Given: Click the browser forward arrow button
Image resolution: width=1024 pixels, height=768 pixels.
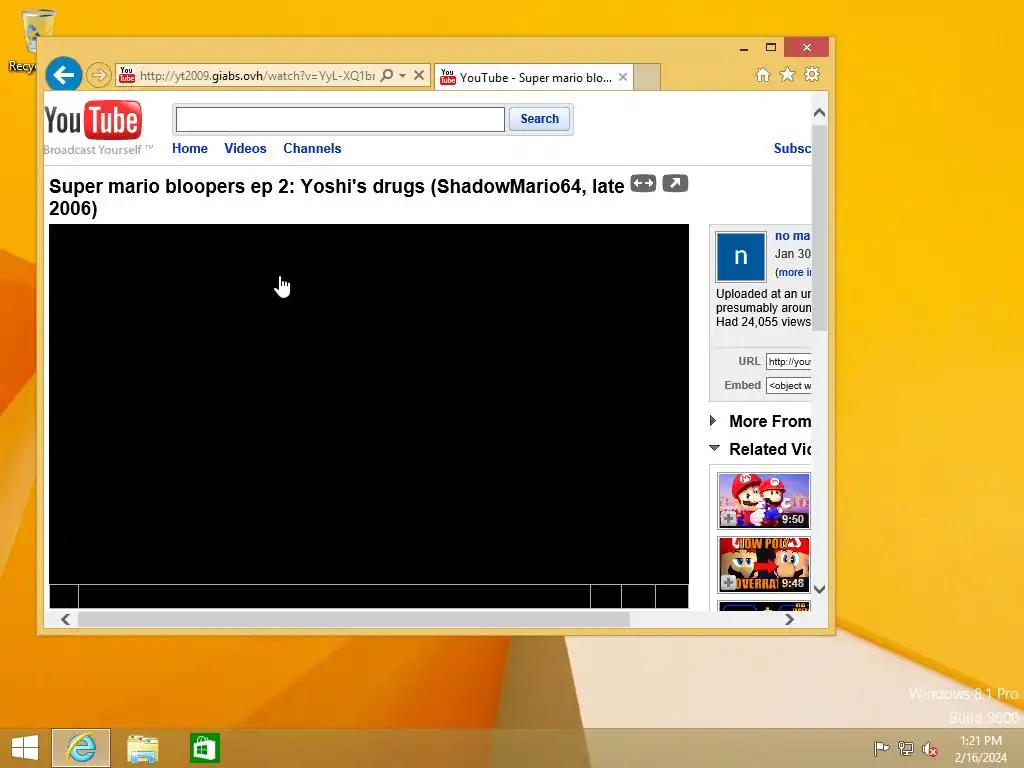Looking at the screenshot, I should pos(99,75).
